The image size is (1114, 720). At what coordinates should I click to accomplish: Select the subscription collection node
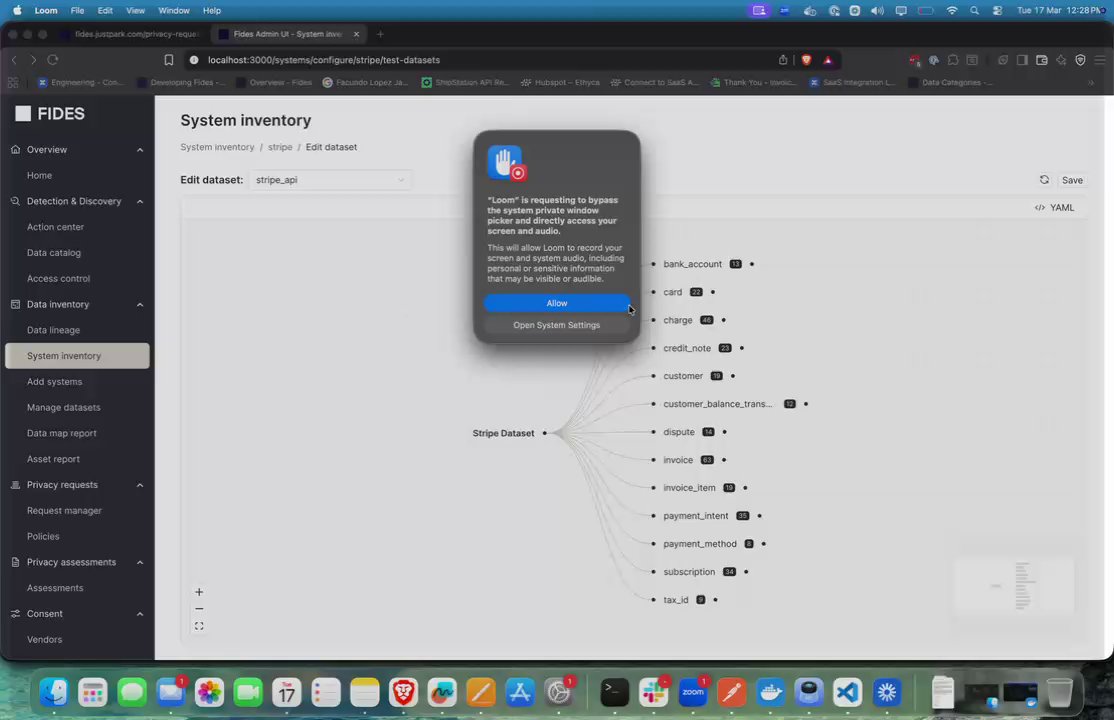[x=689, y=571]
